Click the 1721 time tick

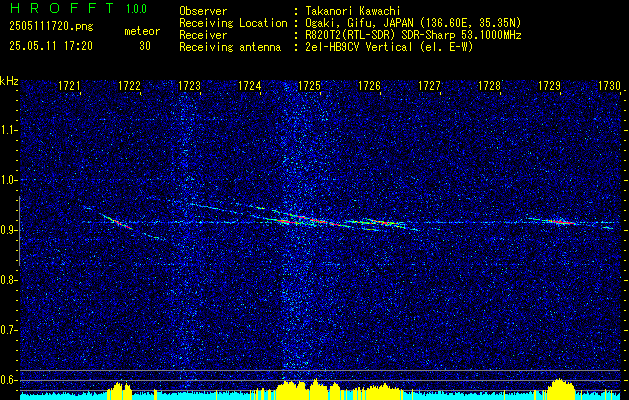tap(69, 85)
